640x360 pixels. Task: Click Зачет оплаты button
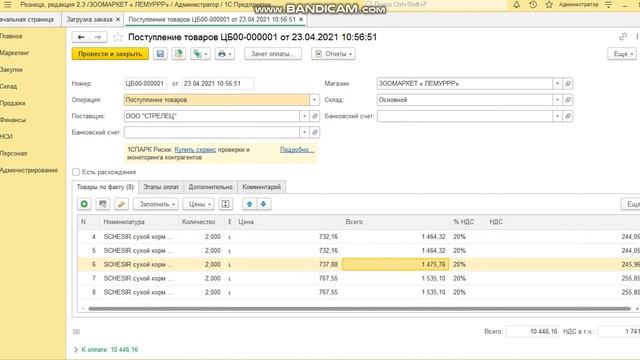tap(273, 54)
